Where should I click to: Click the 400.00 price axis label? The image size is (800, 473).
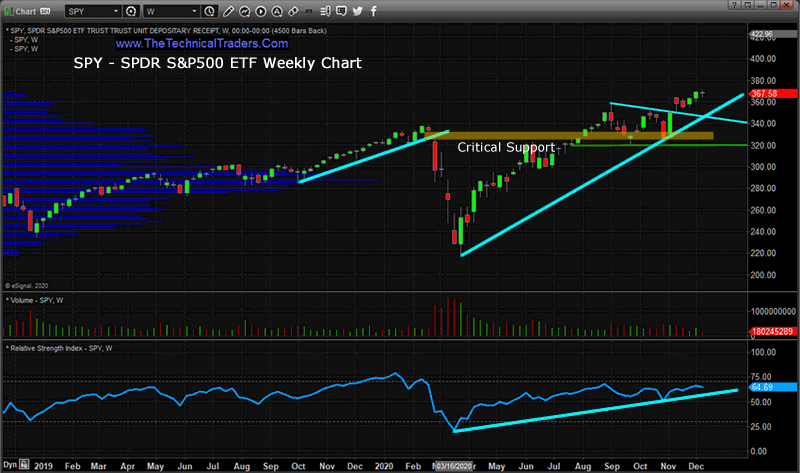pos(763,59)
